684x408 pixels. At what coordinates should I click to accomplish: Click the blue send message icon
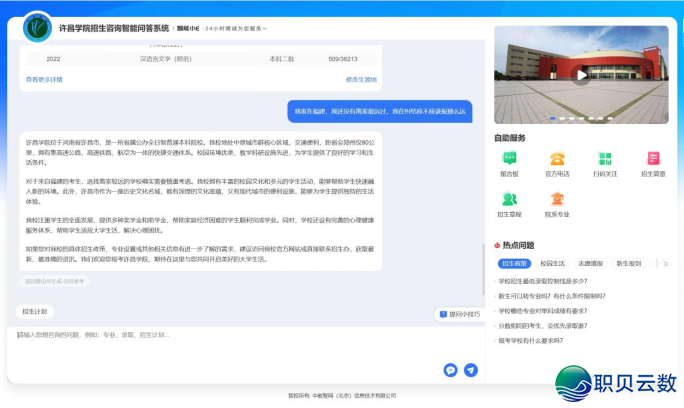(x=470, y=369)
